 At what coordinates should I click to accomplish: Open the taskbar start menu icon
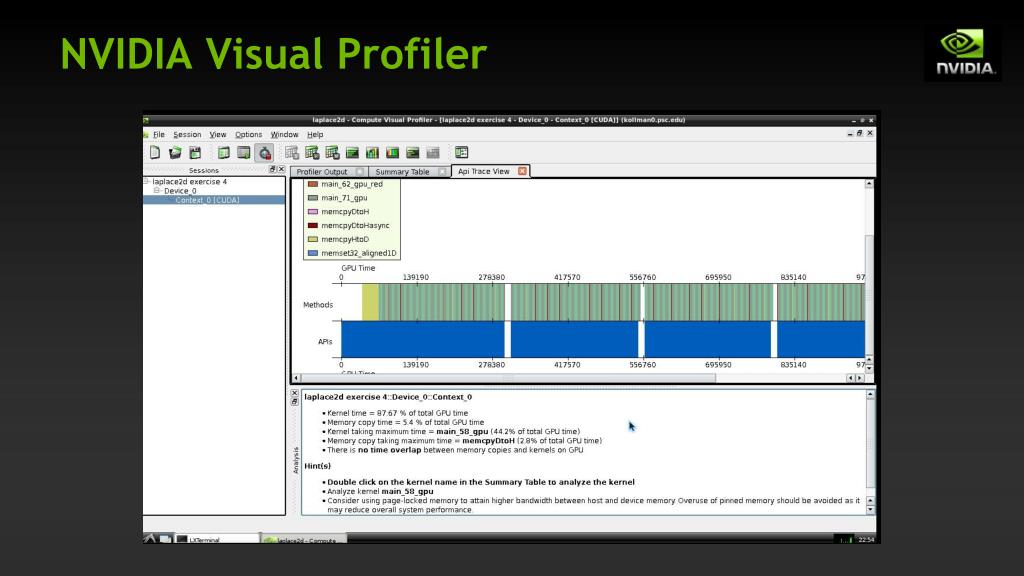click(x=150, y=539)
